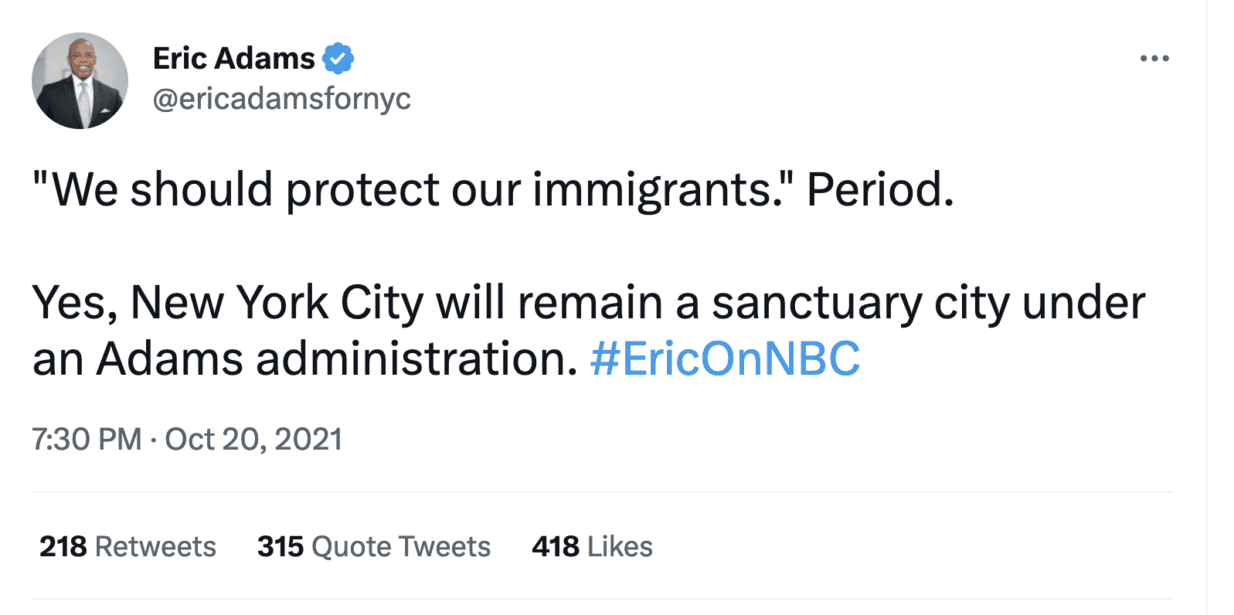This screenshot has height=615, width=1234.
Task: Open Eric Adams' profile photo
Action: point(80,80)
